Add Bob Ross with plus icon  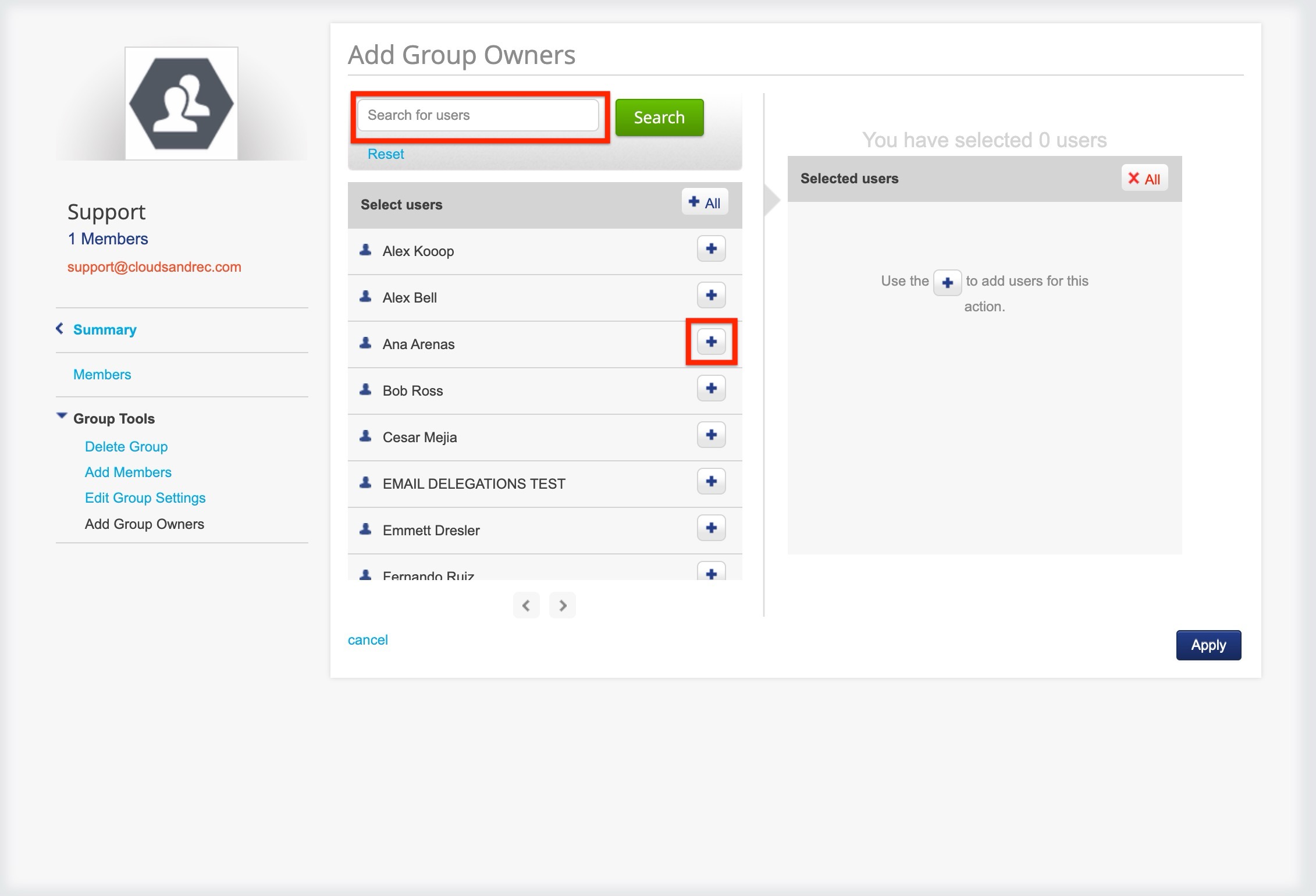pyautogui.click(x=711, y=389)
